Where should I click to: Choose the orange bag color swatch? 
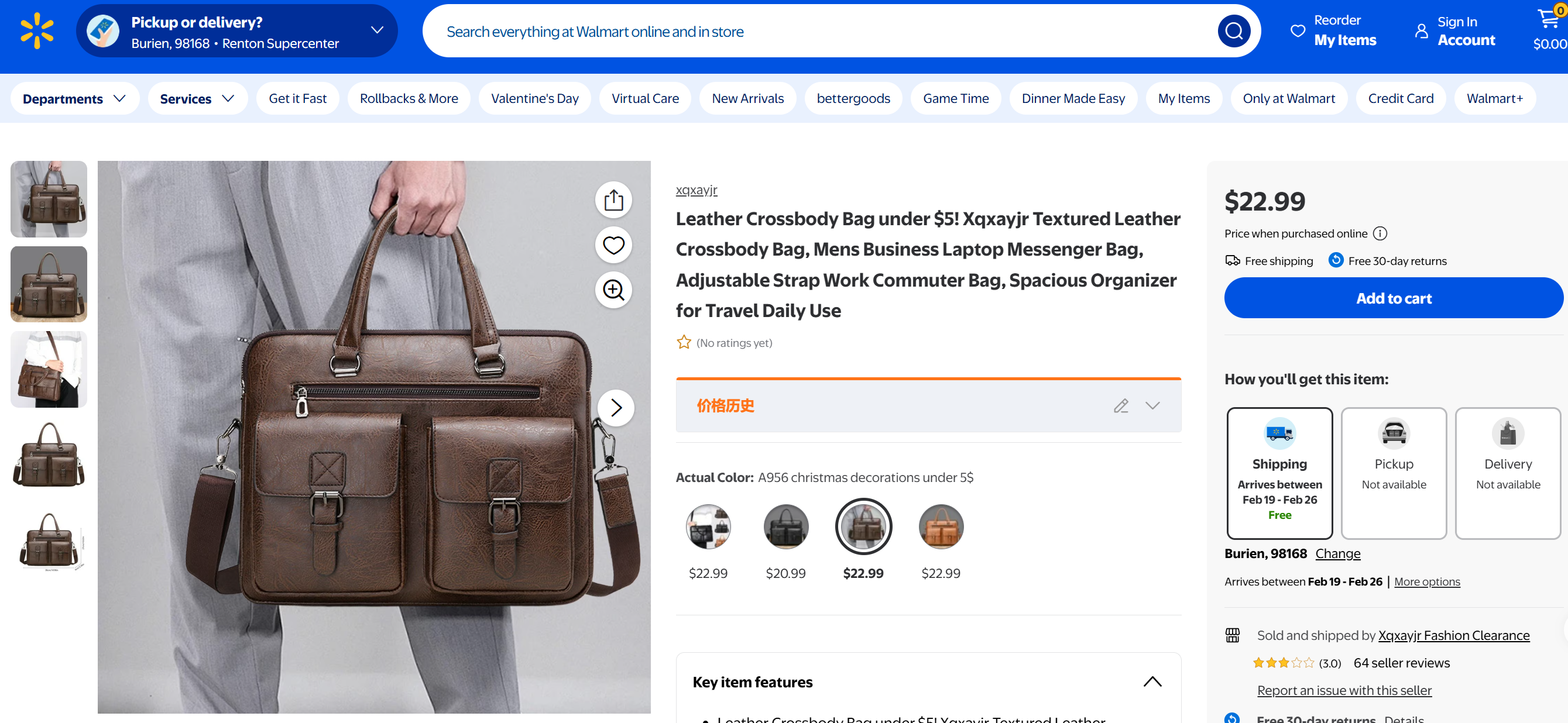pos(941,527)
